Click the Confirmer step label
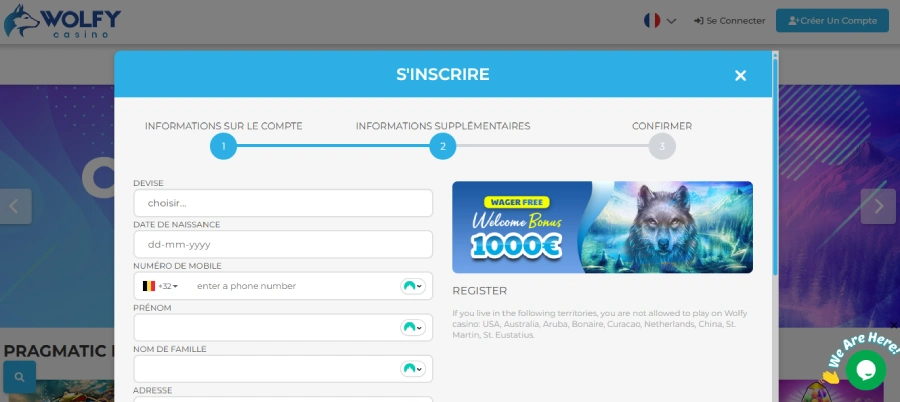The image size is (900, 402). pos(662,126)
